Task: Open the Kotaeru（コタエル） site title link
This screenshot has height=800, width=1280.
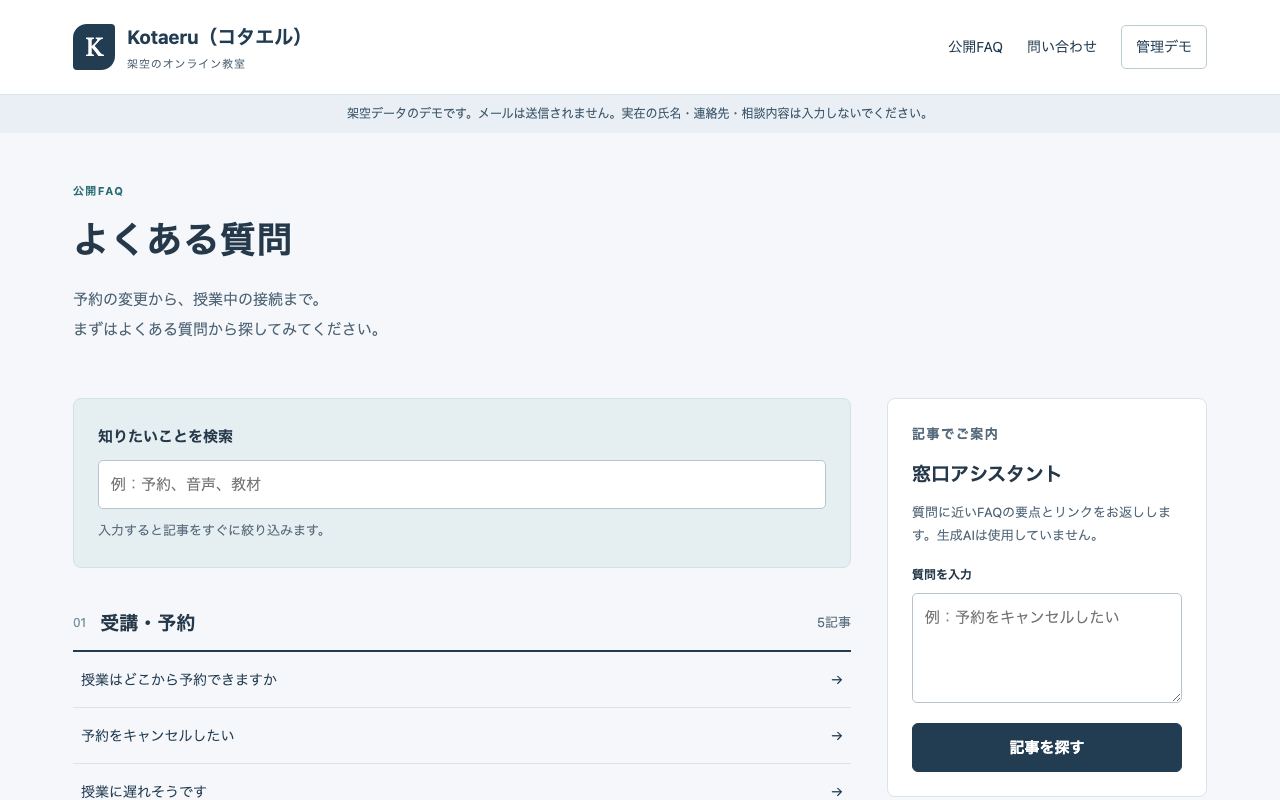Action: (214, 37)
